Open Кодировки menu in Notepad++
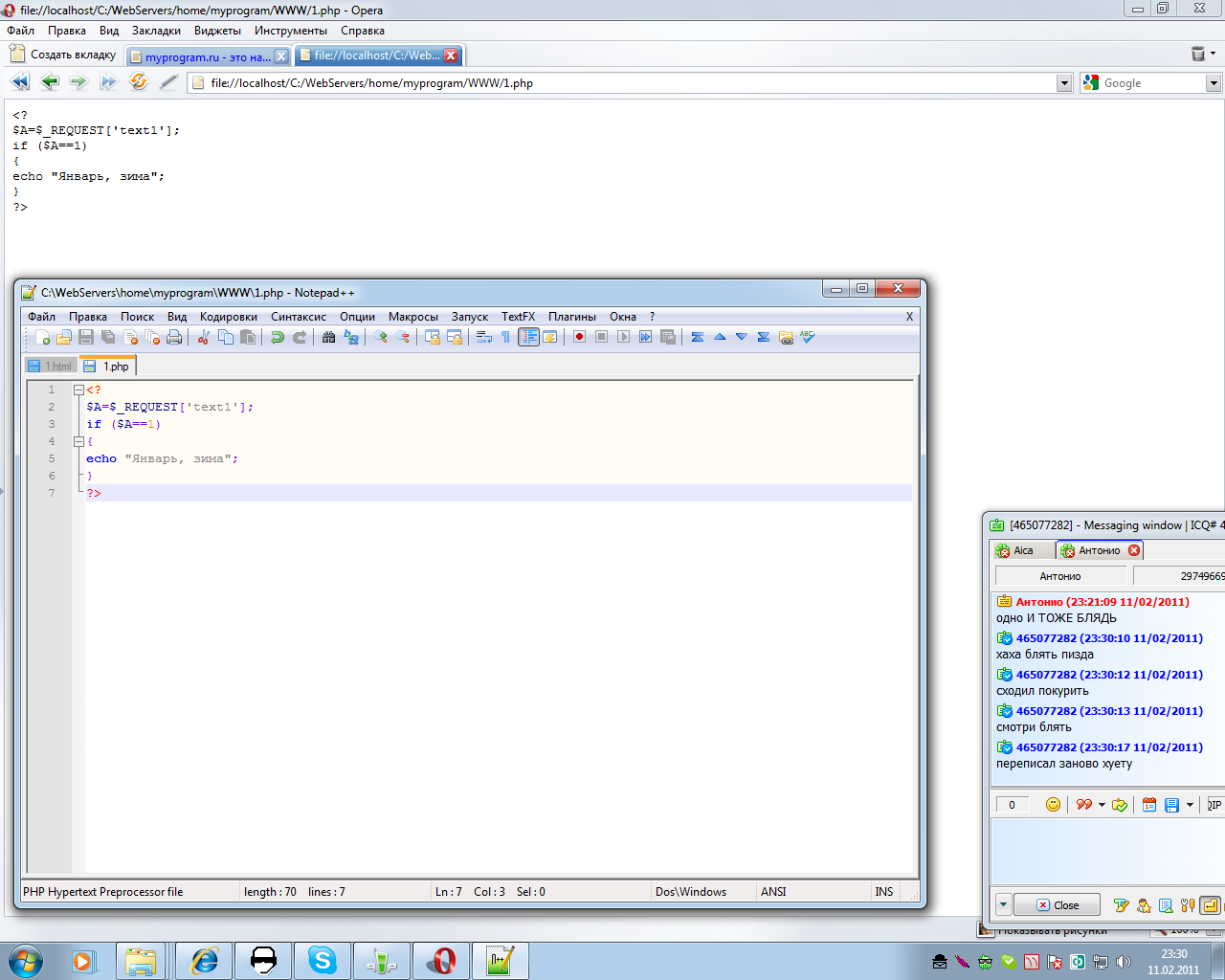Image resolution: width=1225 pixels, height=980 pixels. point(229,317)
